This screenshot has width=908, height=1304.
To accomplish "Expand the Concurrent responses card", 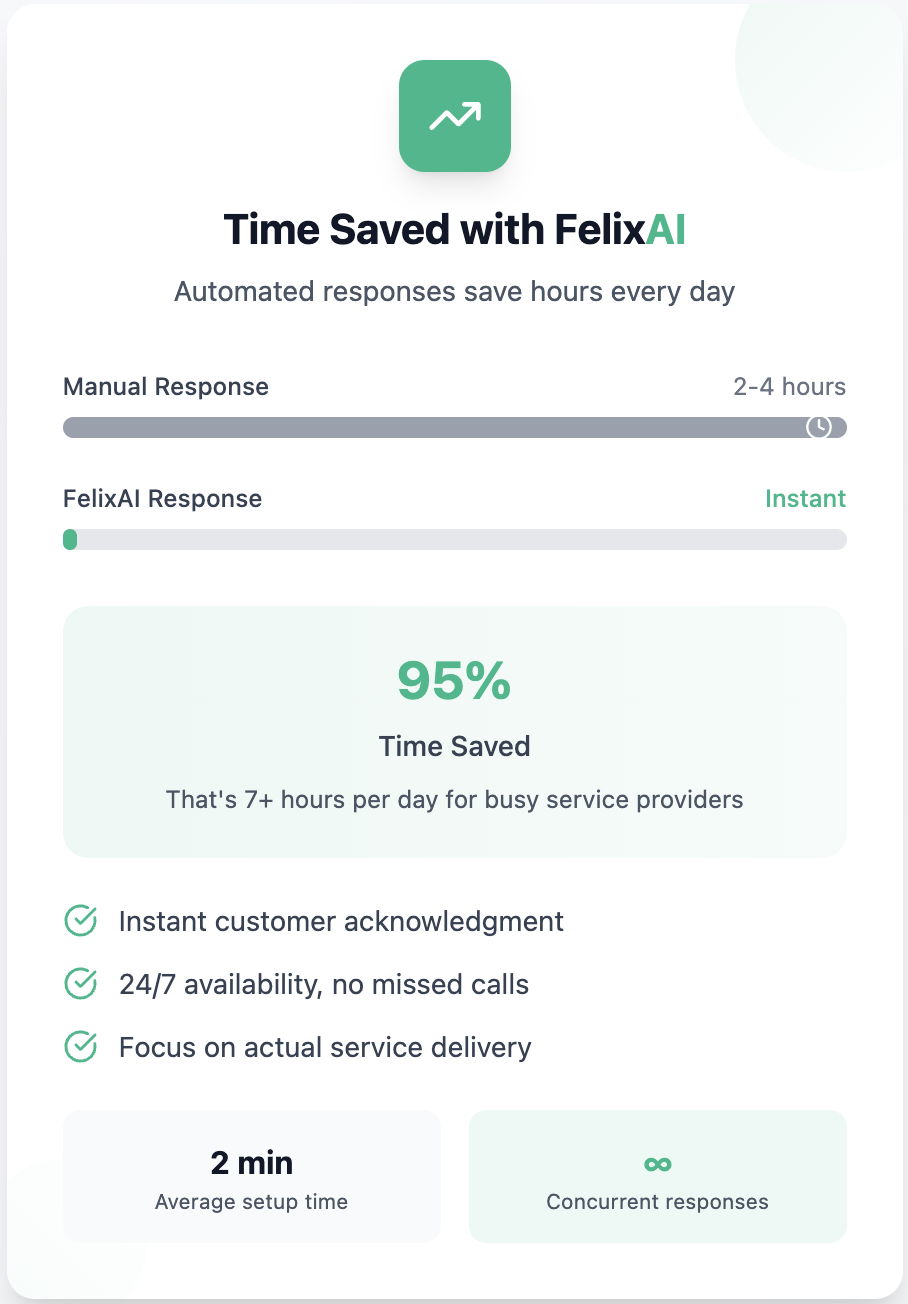I will point(657,1176).
